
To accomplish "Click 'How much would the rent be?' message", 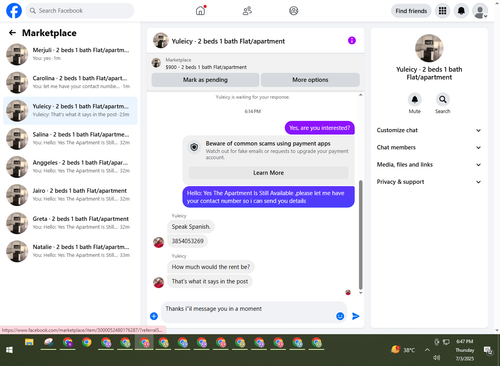I will pyautogui.click(x=211, y=267).
